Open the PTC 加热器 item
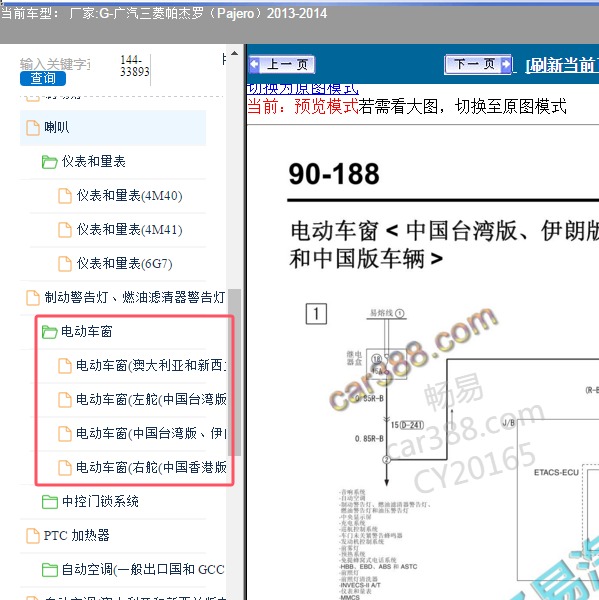The height and width of the screenshot is (600, 599). (x=77, y=535)
